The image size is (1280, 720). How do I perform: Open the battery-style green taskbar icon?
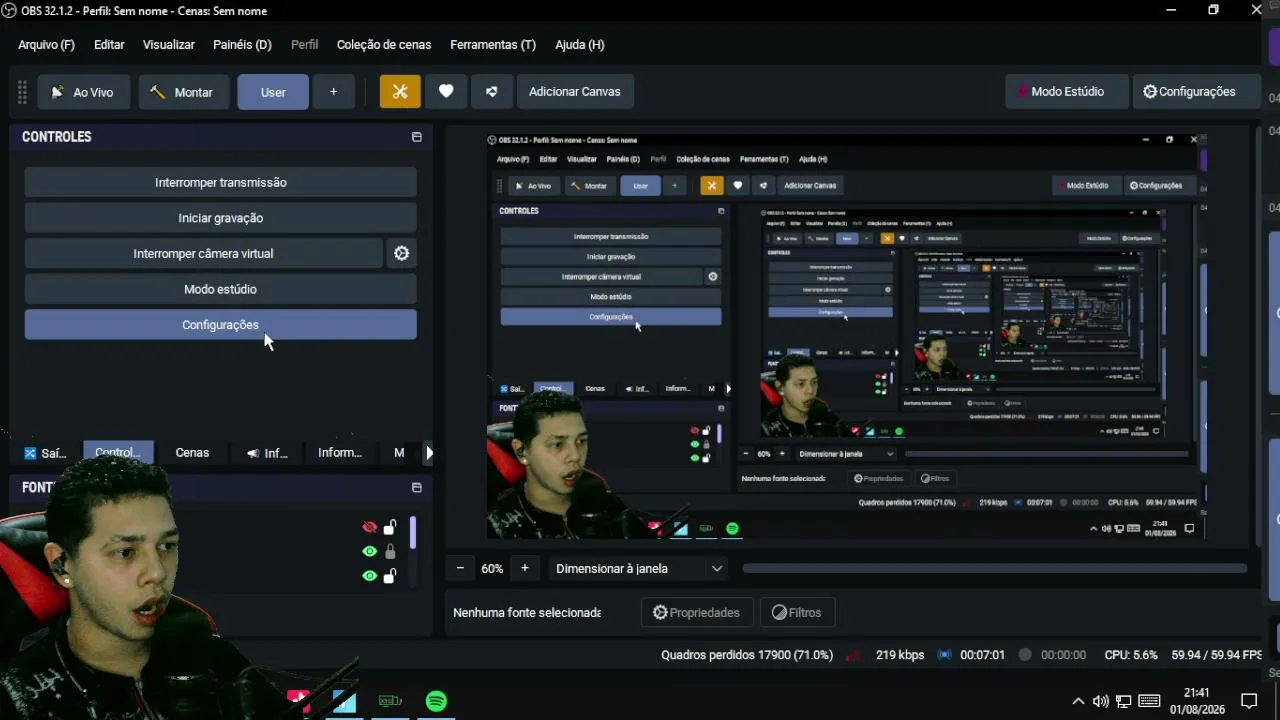click(x=390, y=701)
